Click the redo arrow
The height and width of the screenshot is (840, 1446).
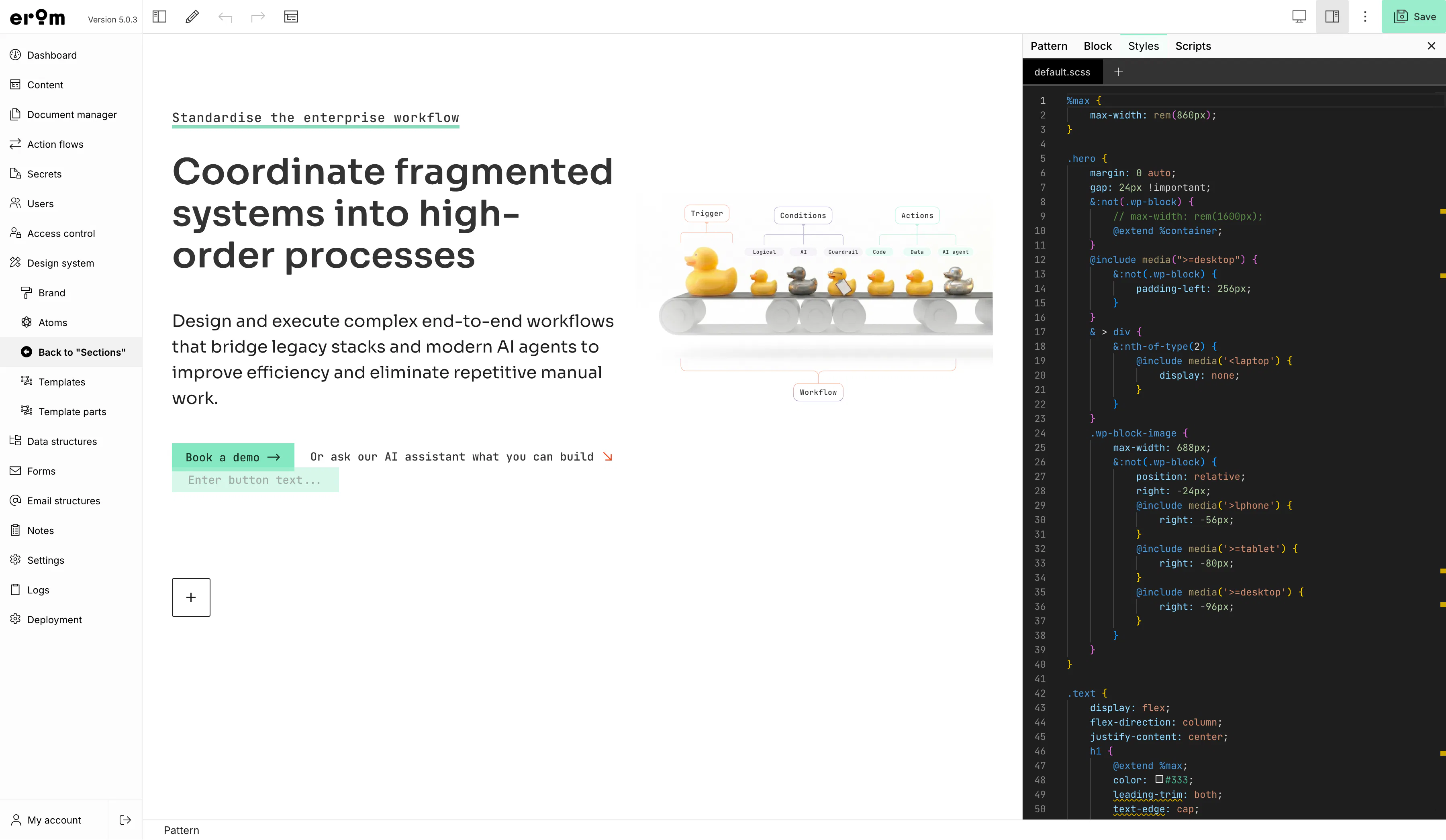pos(258,17)
